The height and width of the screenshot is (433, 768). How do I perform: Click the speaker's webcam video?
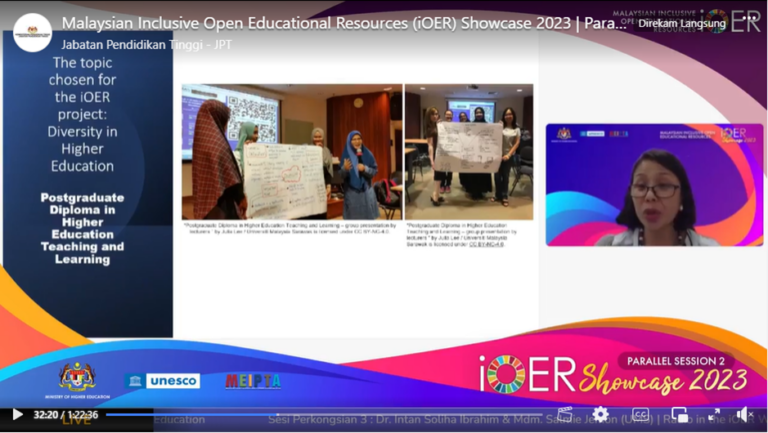click(654, 185)
